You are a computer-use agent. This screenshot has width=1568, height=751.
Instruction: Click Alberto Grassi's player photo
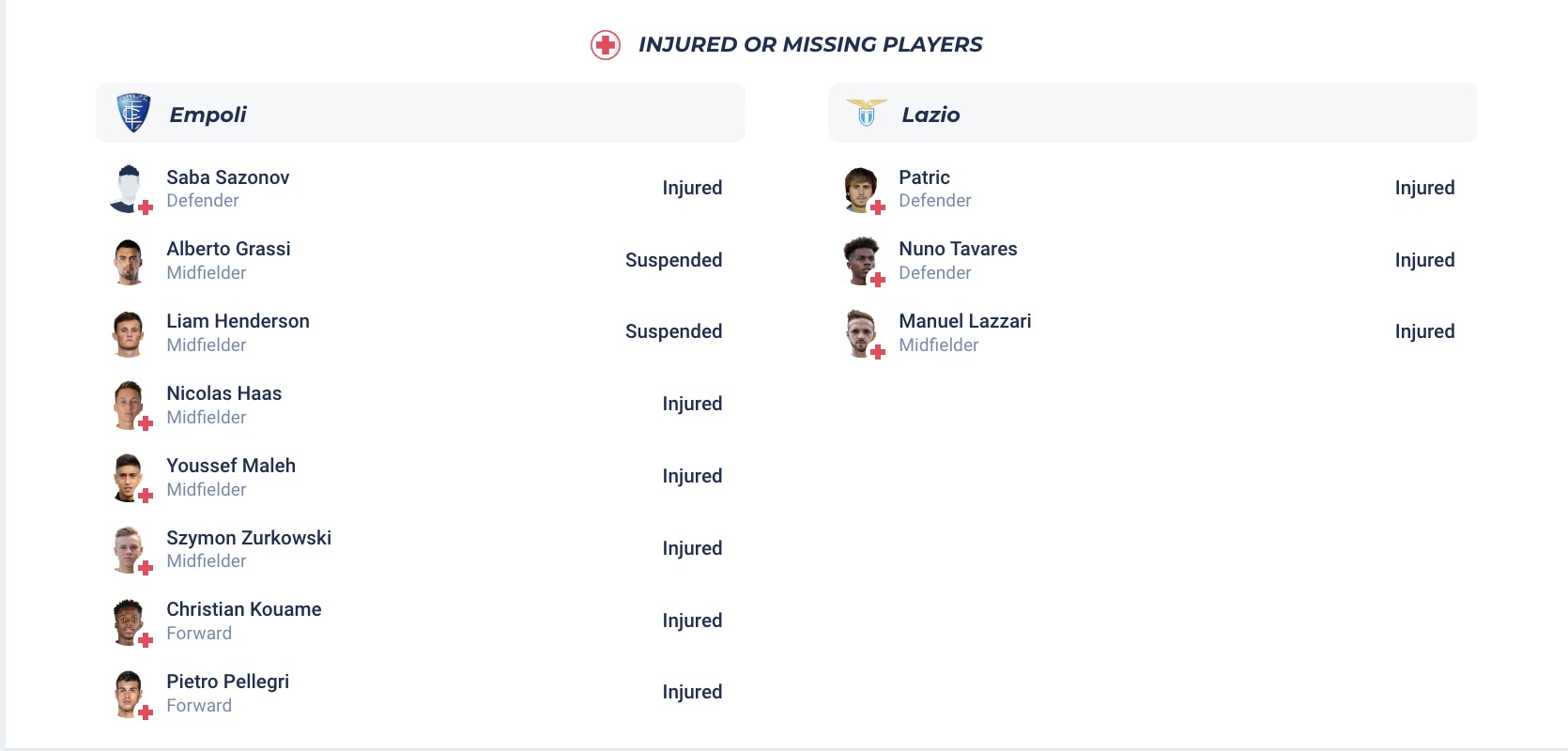(x=129, y=261)
